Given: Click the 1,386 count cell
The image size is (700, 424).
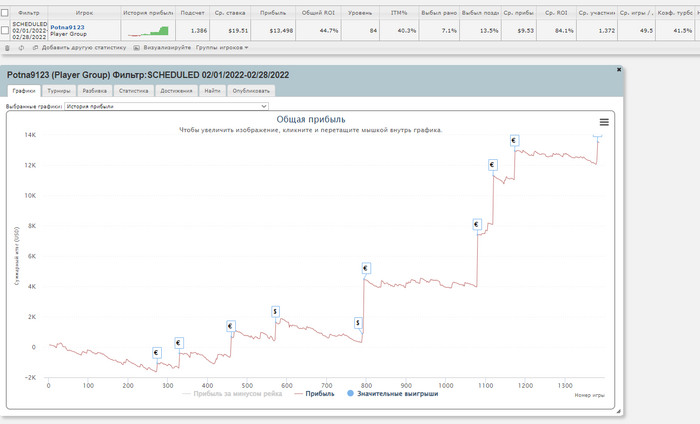Looking at the screenshot, I should (192, 31).
